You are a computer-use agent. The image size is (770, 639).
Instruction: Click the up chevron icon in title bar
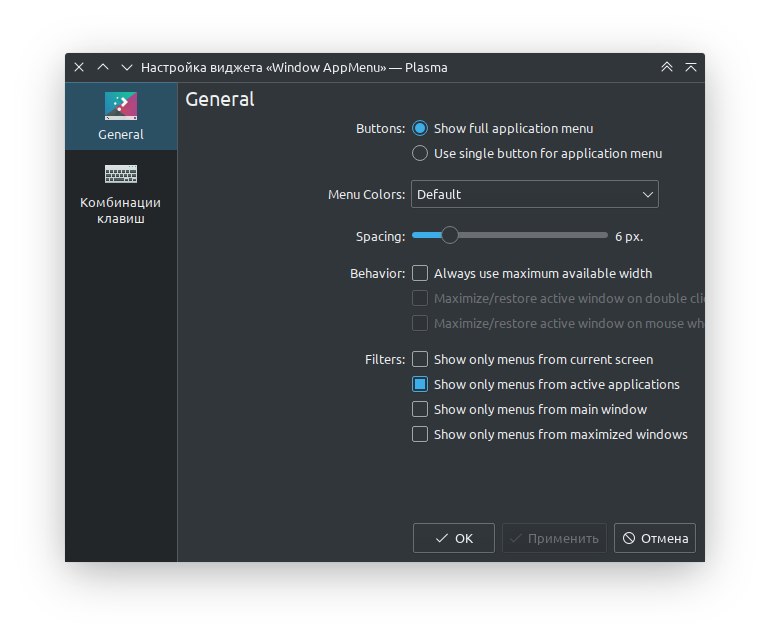(x=103, y=67)
